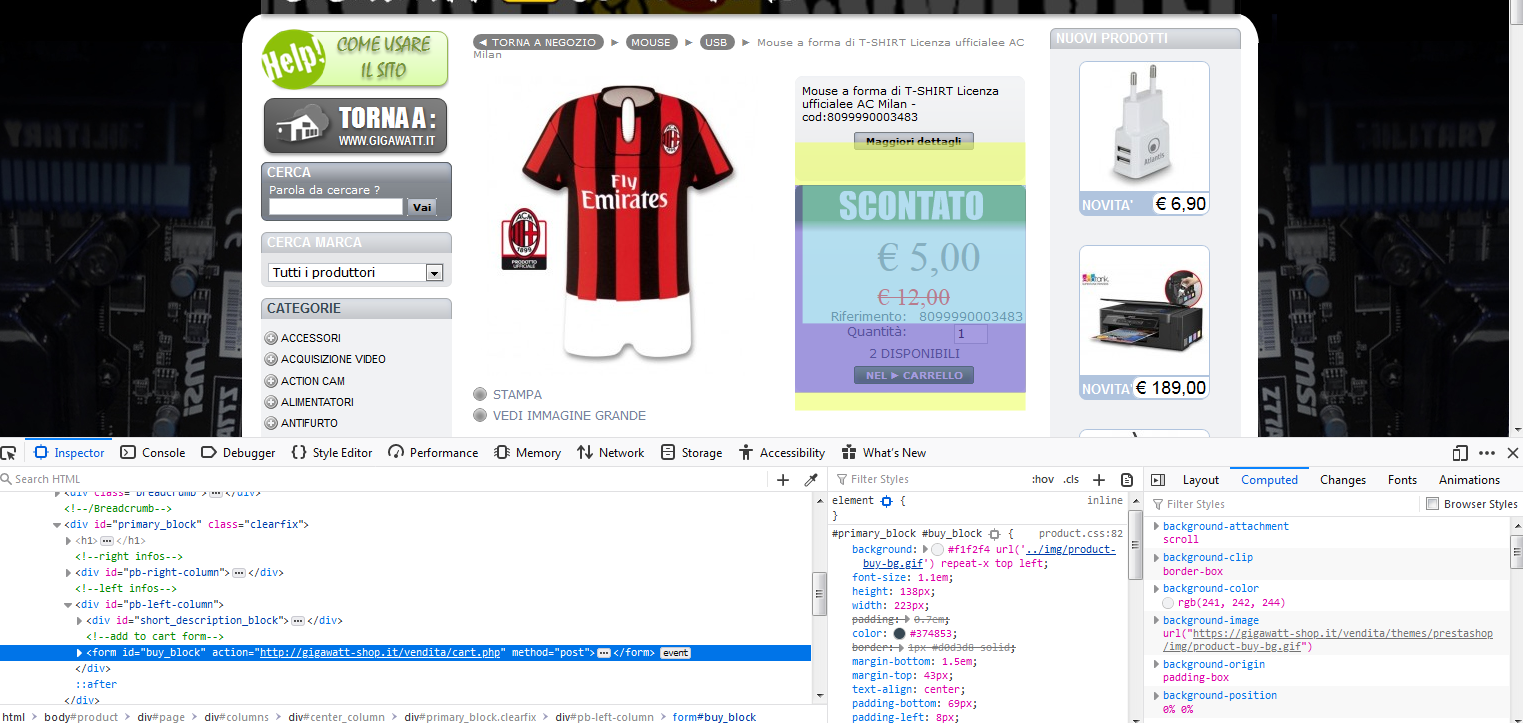Close the developer tools panel
The image size is (1523, 723).
(x=1513, y=452)
